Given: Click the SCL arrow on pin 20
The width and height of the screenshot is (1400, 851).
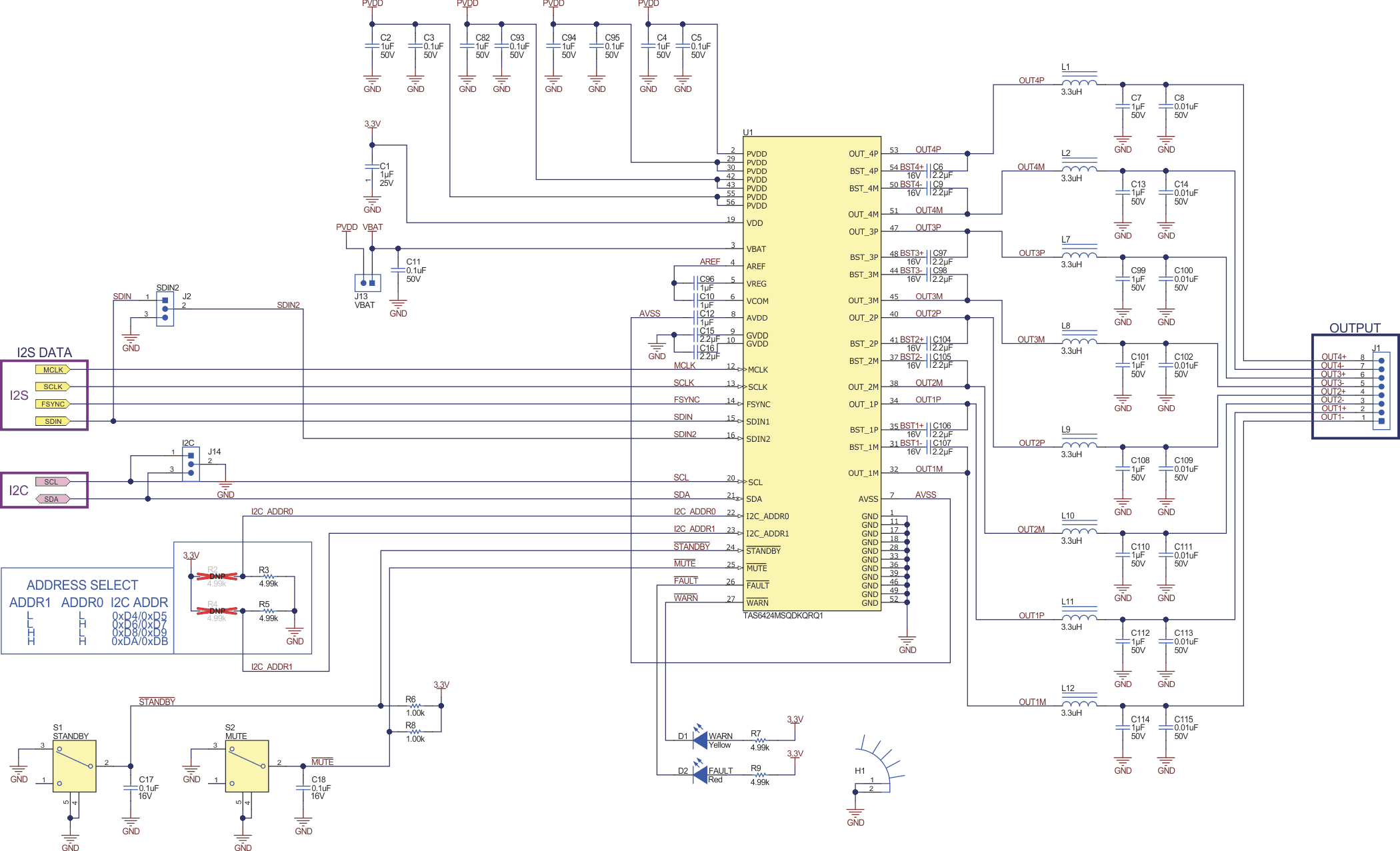Looking at the screenshot, I should click(x=740, y=482).
